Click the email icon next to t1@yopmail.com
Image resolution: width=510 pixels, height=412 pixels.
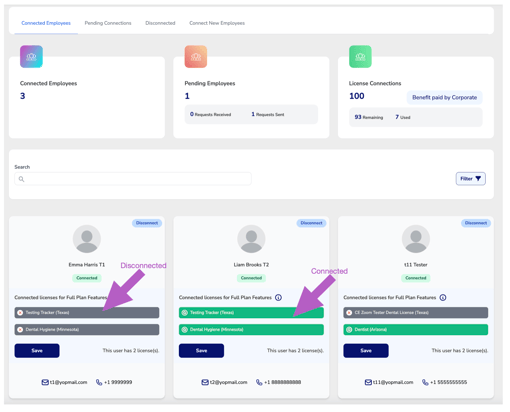point(45,382)
